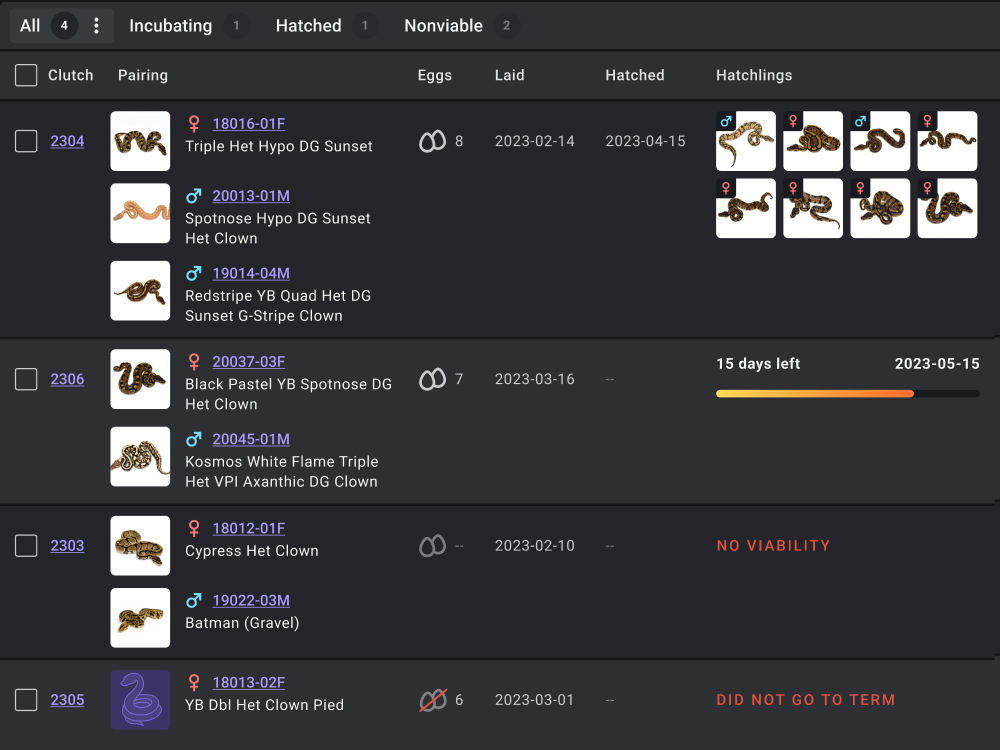
Task: Click the eggs icon for clutch 2304
Action: [432, 142]
